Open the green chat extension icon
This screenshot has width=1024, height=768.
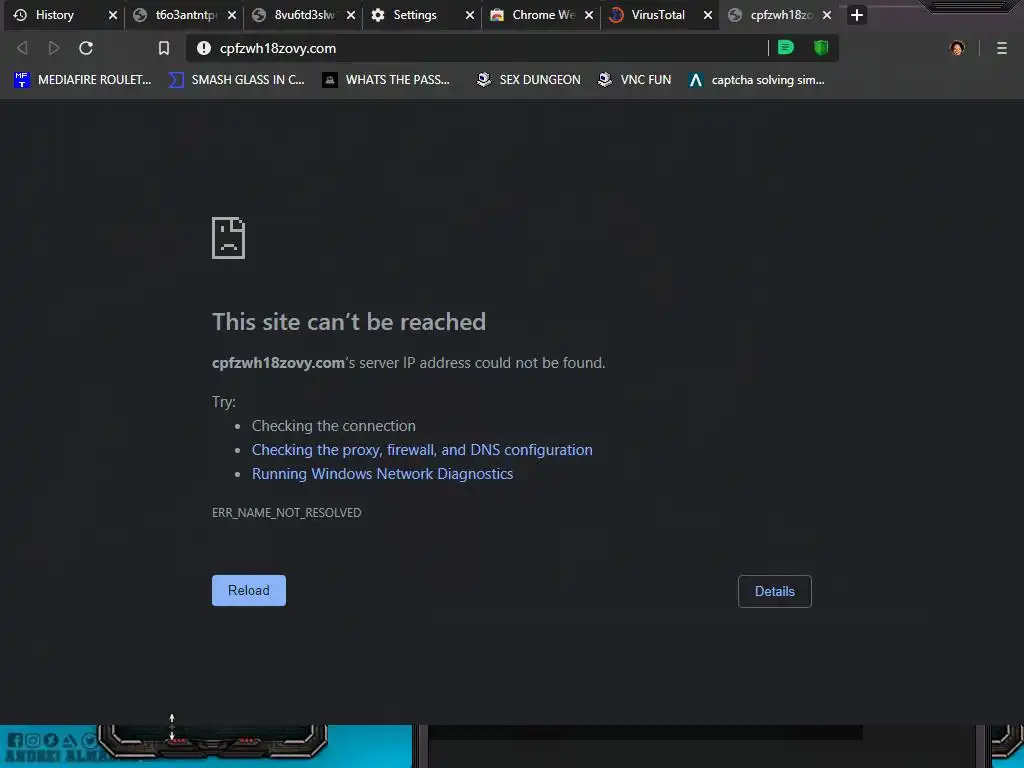coord(786,48)
